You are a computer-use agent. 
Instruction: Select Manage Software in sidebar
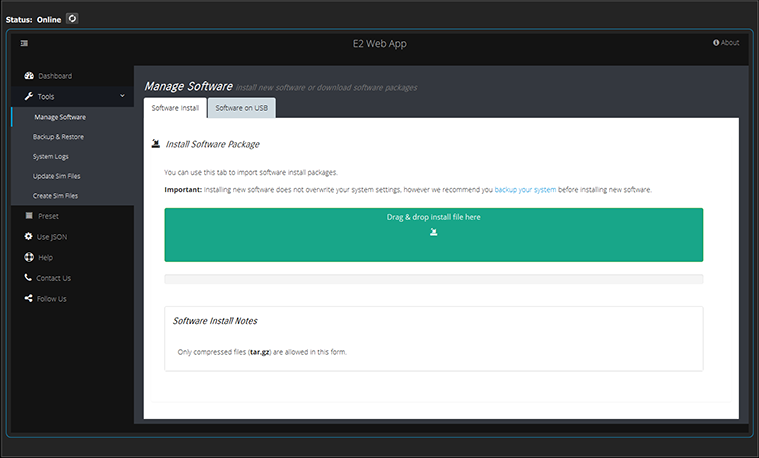point(73,117)
